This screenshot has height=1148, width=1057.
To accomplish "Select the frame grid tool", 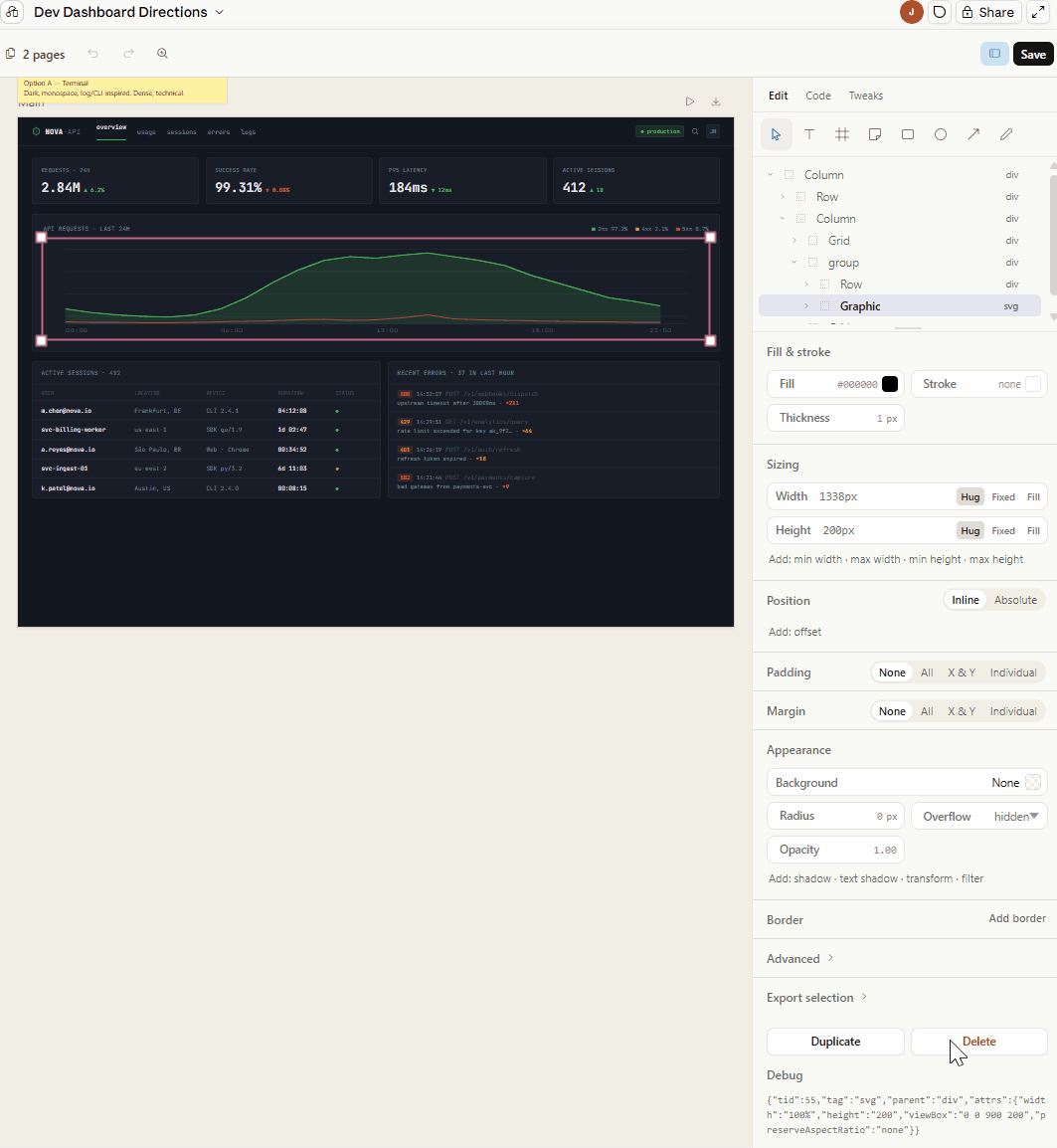I will (842, 134).
